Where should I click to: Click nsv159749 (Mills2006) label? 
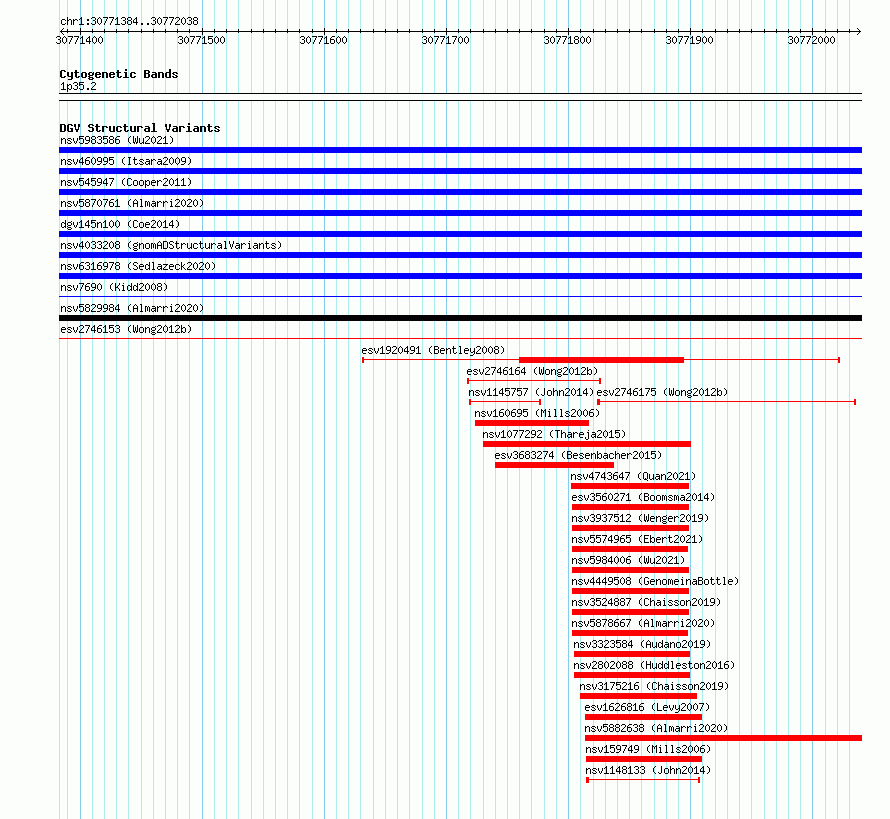(x=648, y=749)
